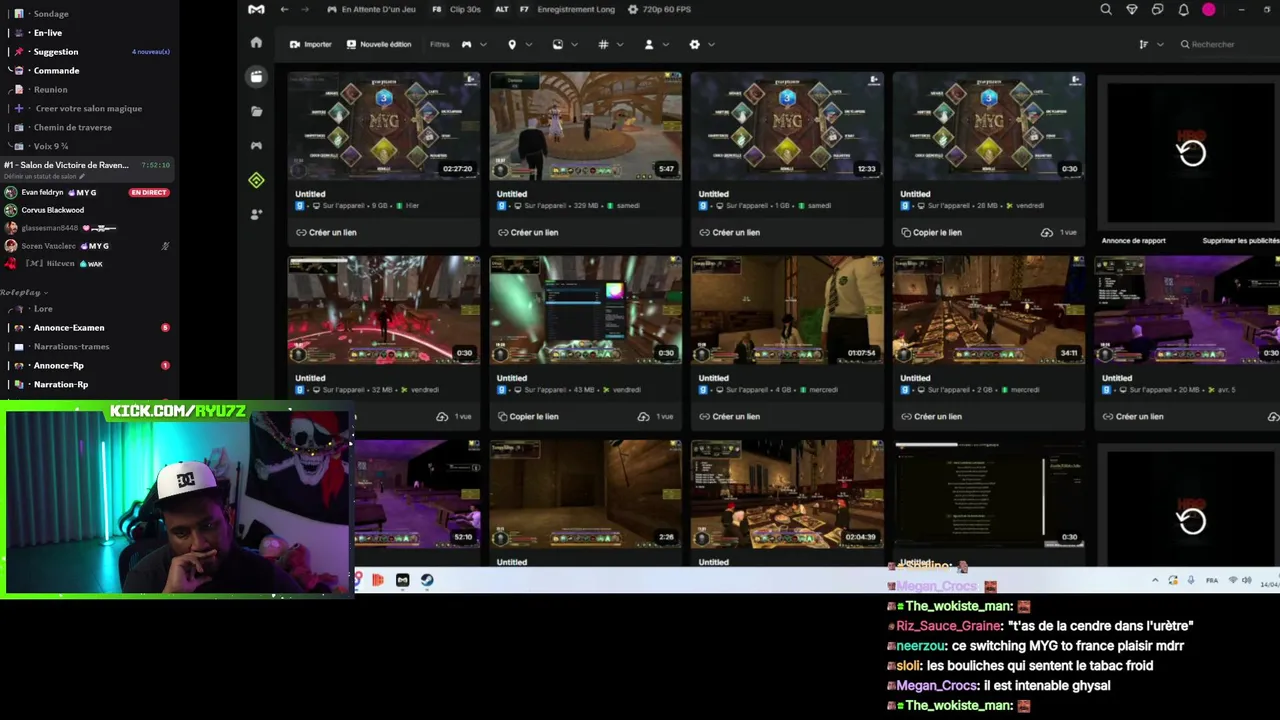Click the Steam icon in the taskbar

pyautogui.click(x=427, y=580)
